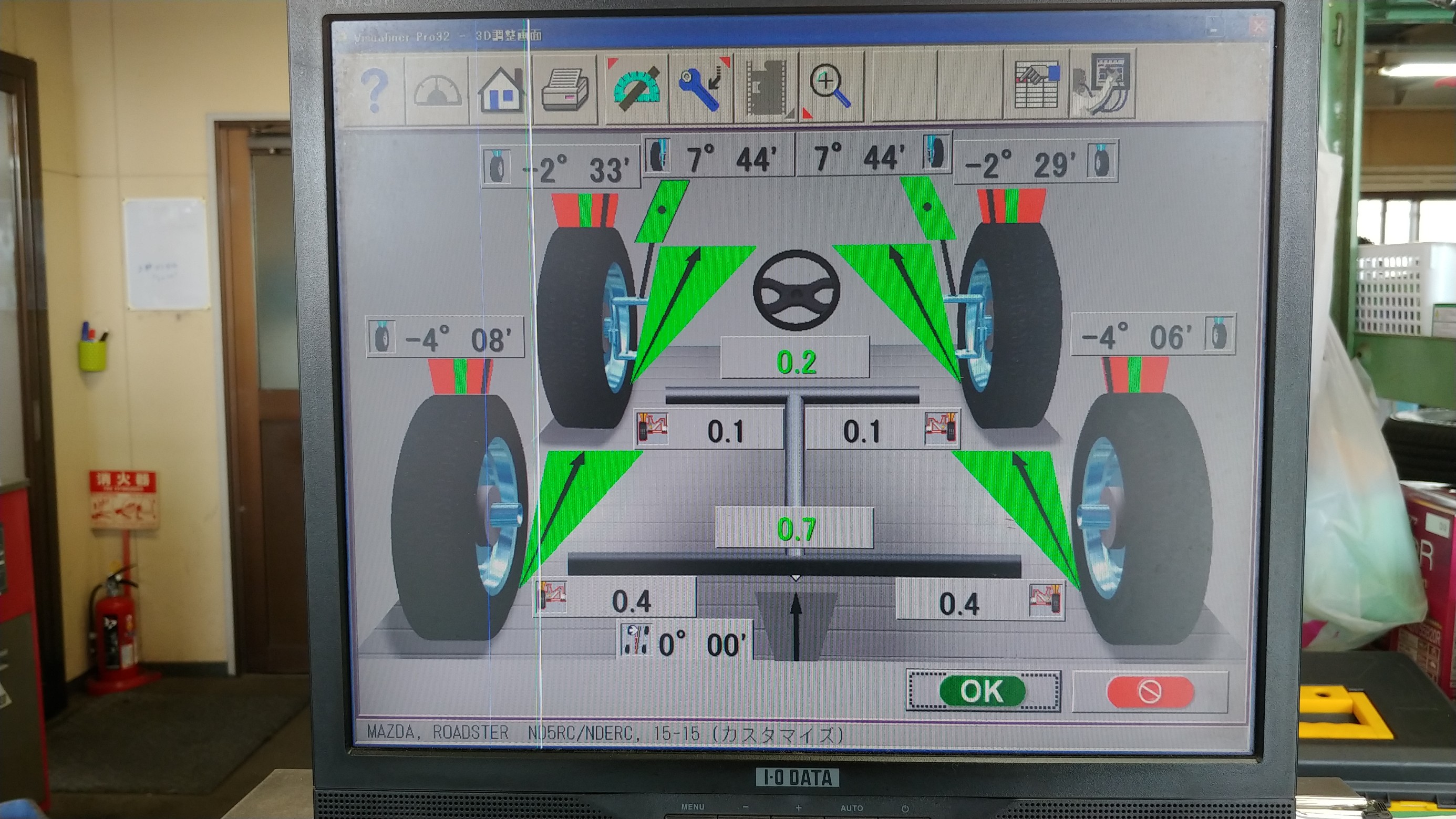
Task: Click rear left camber -4° 08' readout
Action: 458,339
